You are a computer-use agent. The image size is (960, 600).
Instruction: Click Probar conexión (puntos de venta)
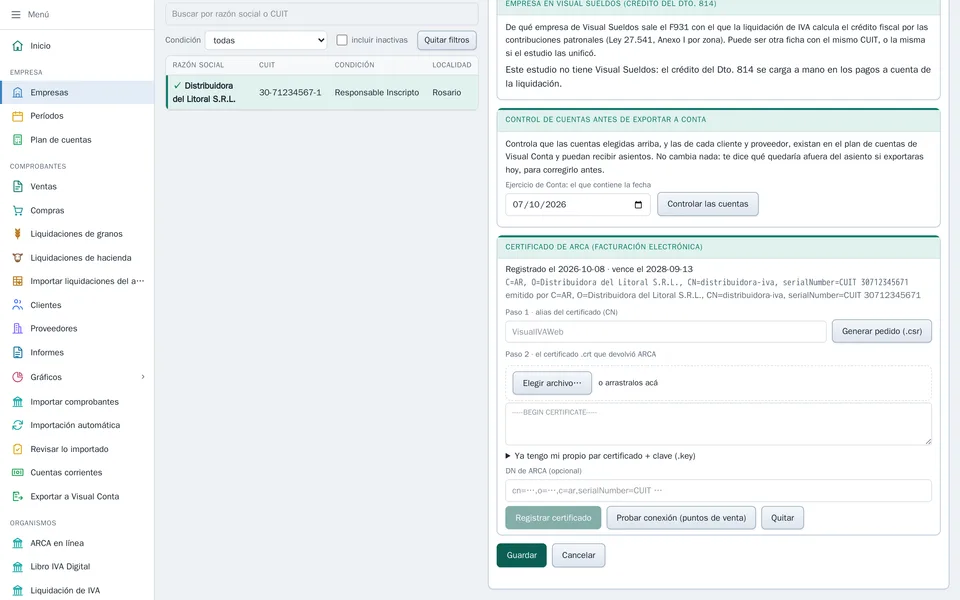(x=681, y=518)
